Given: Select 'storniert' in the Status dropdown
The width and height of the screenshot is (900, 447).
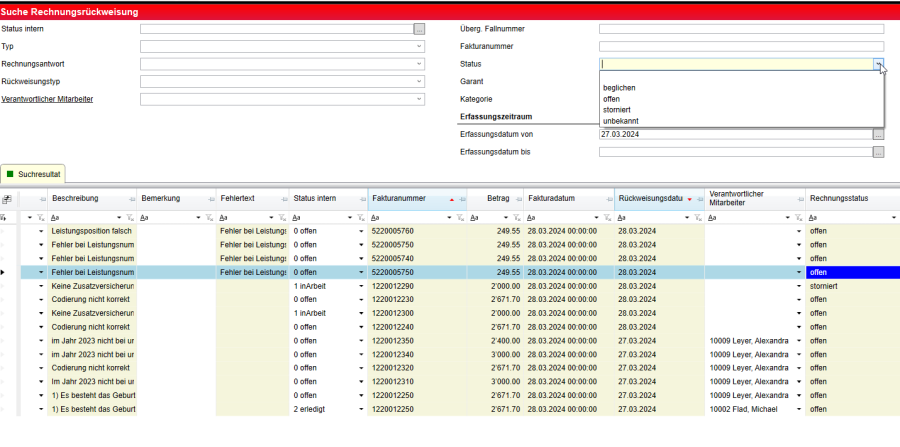Looking at the screenshot, I should pyautogui.click(x=618, y=110).
